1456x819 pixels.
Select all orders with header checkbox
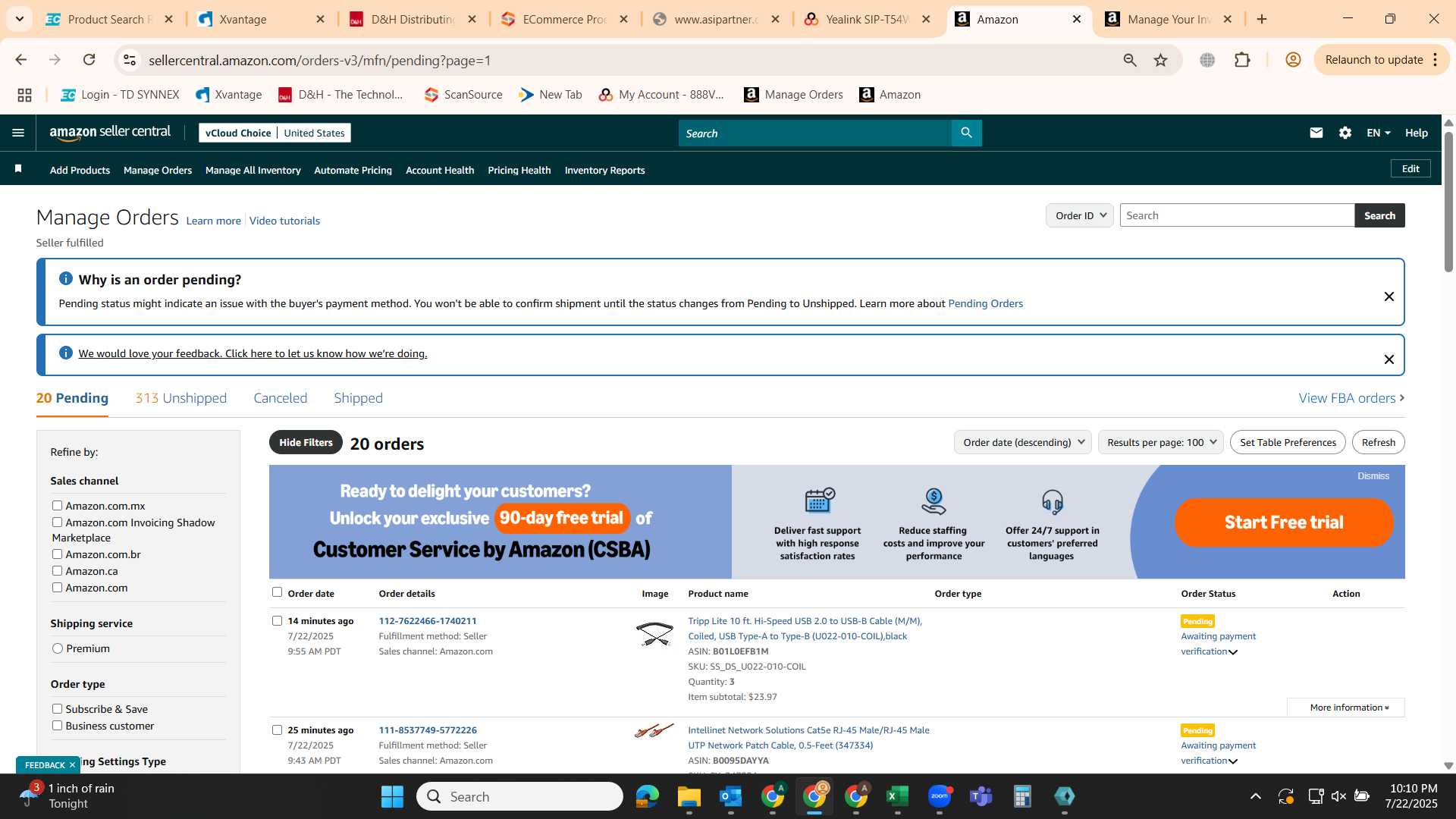277,592
